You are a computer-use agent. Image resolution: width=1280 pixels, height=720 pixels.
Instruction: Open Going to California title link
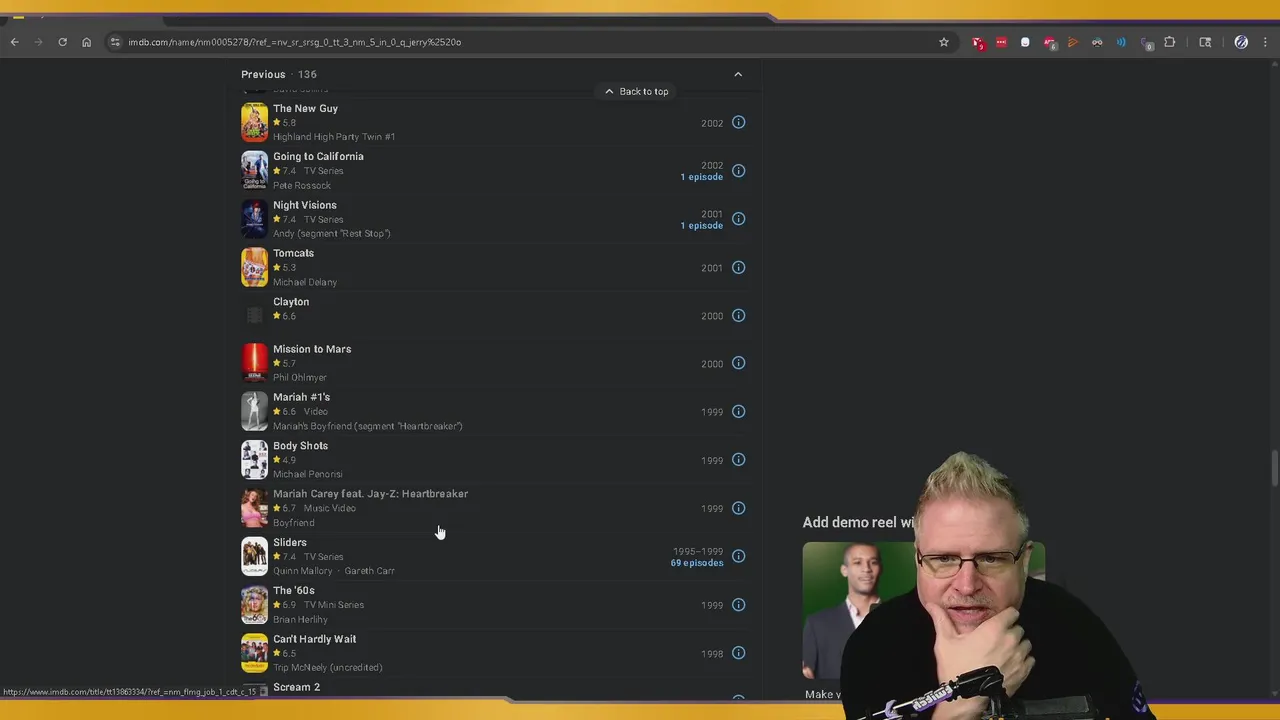(318, 156)
